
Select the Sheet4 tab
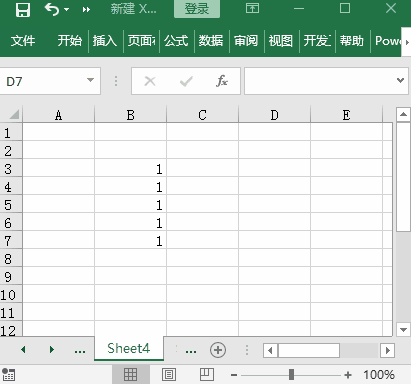point(129,348)
